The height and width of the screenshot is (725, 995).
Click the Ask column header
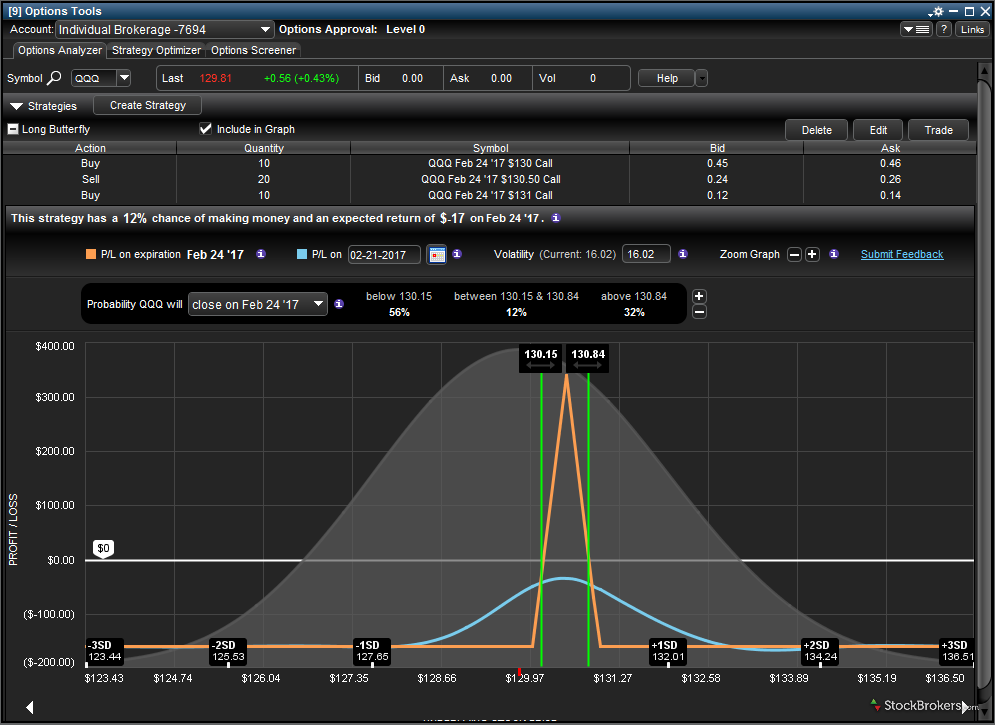coord(890,148)
